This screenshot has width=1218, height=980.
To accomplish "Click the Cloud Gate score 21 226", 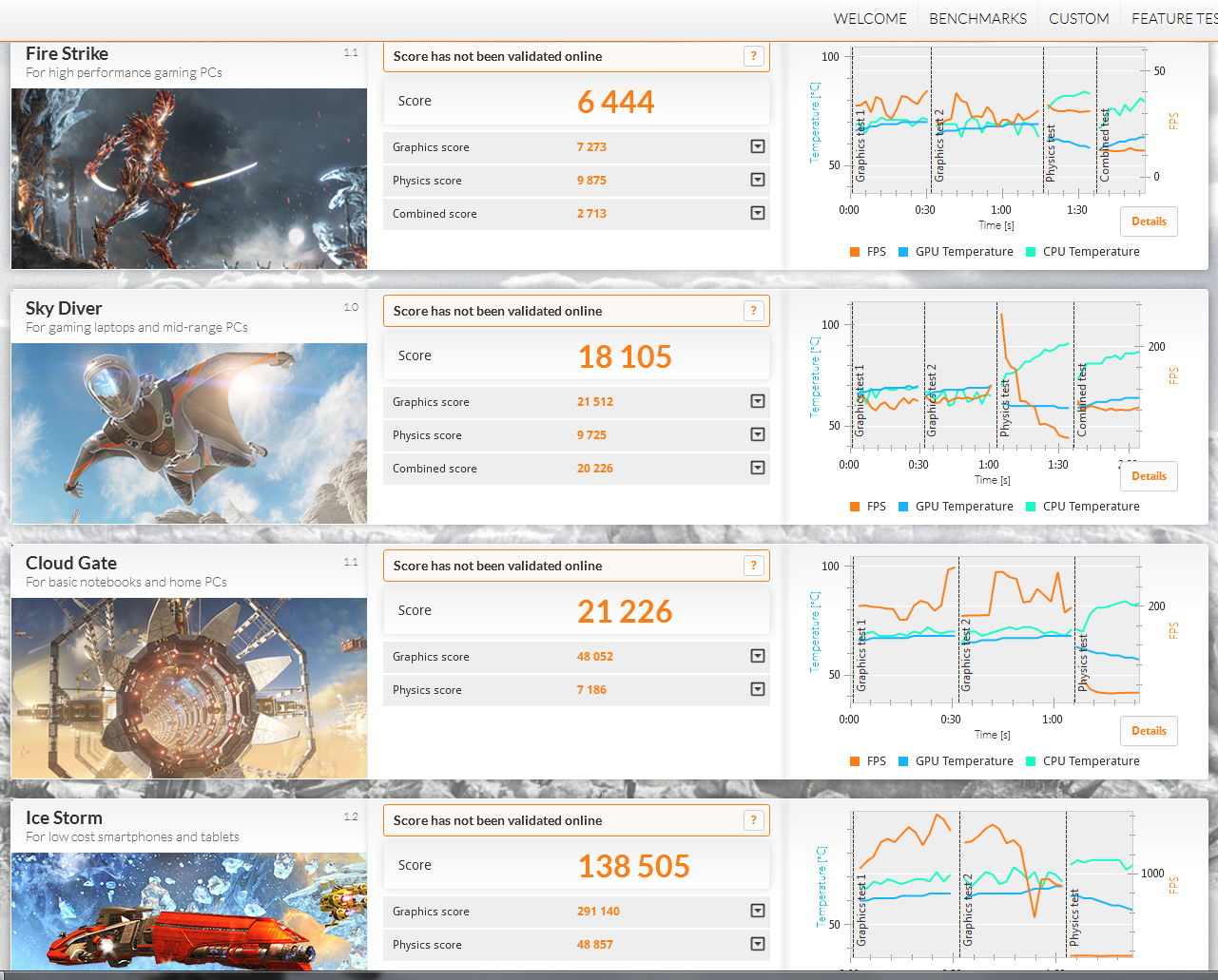I will 625,611.
